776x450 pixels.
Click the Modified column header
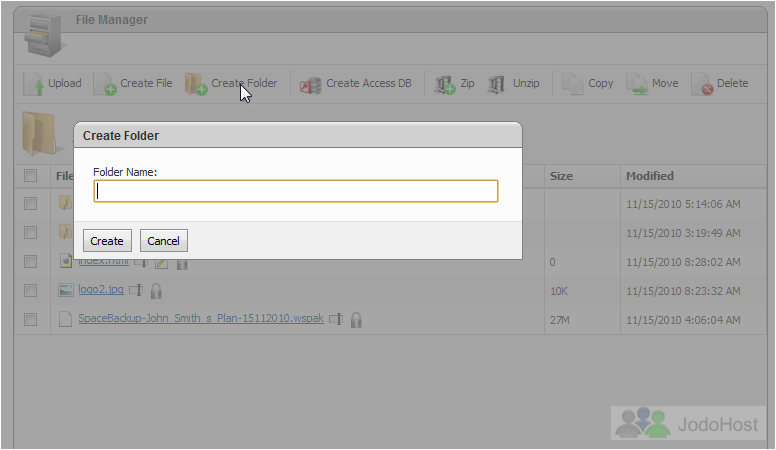(x=649, y=176)
